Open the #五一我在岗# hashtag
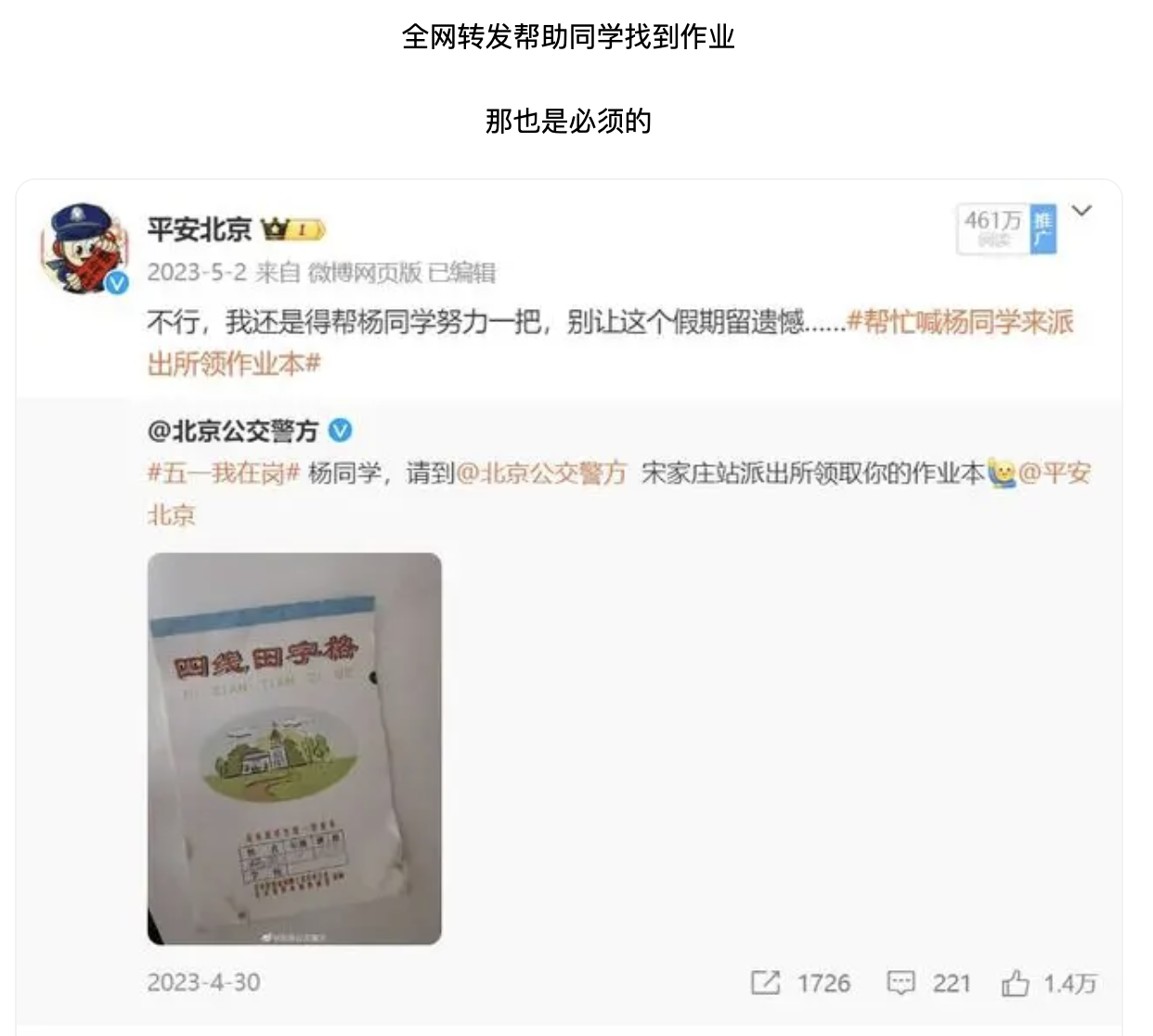The width and height of the screenshot is (1153, 1036). (x=224, y=473)
